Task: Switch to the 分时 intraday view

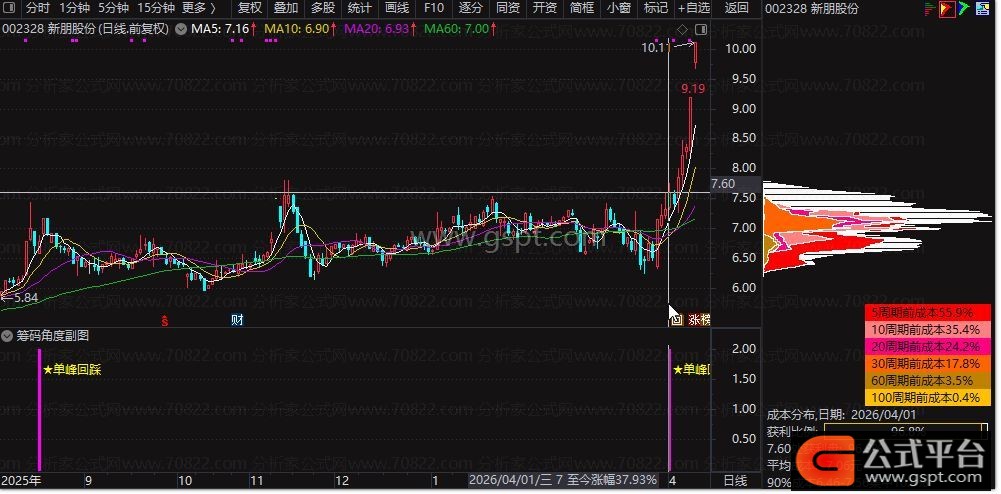Action: coord(37,8)
